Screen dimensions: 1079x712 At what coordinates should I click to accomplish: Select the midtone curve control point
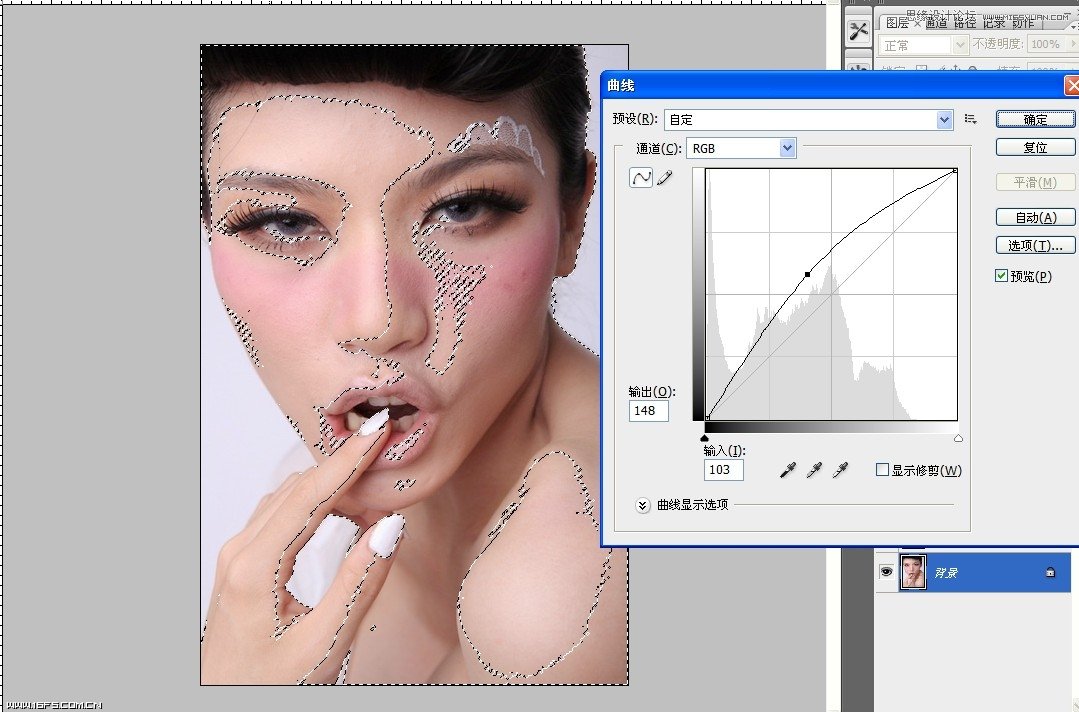(x=807, y=274)
